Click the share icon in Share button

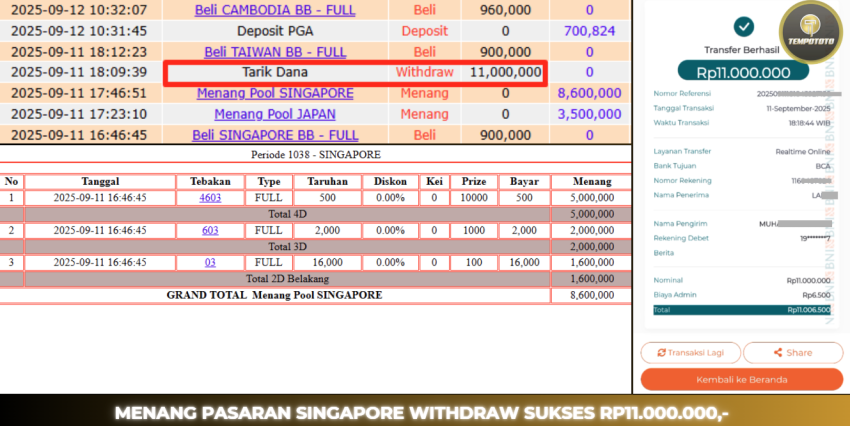(x=778, y=353)
